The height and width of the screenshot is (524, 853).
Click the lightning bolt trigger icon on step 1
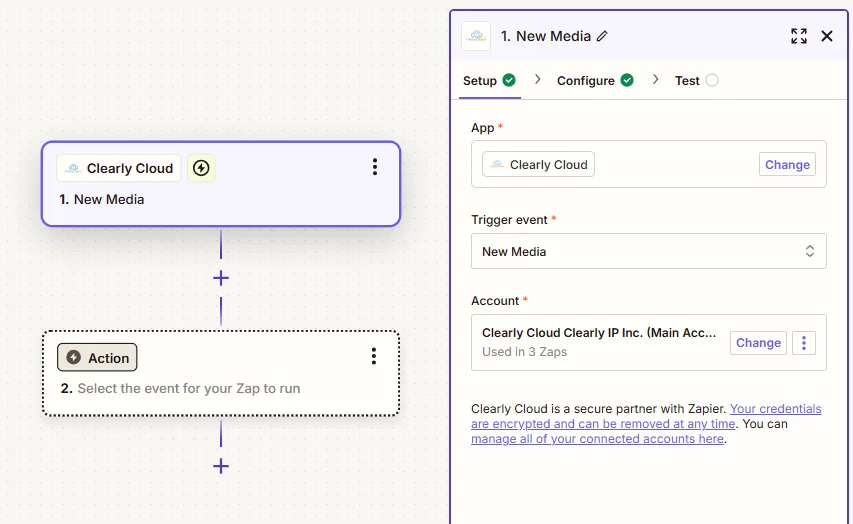201,168
